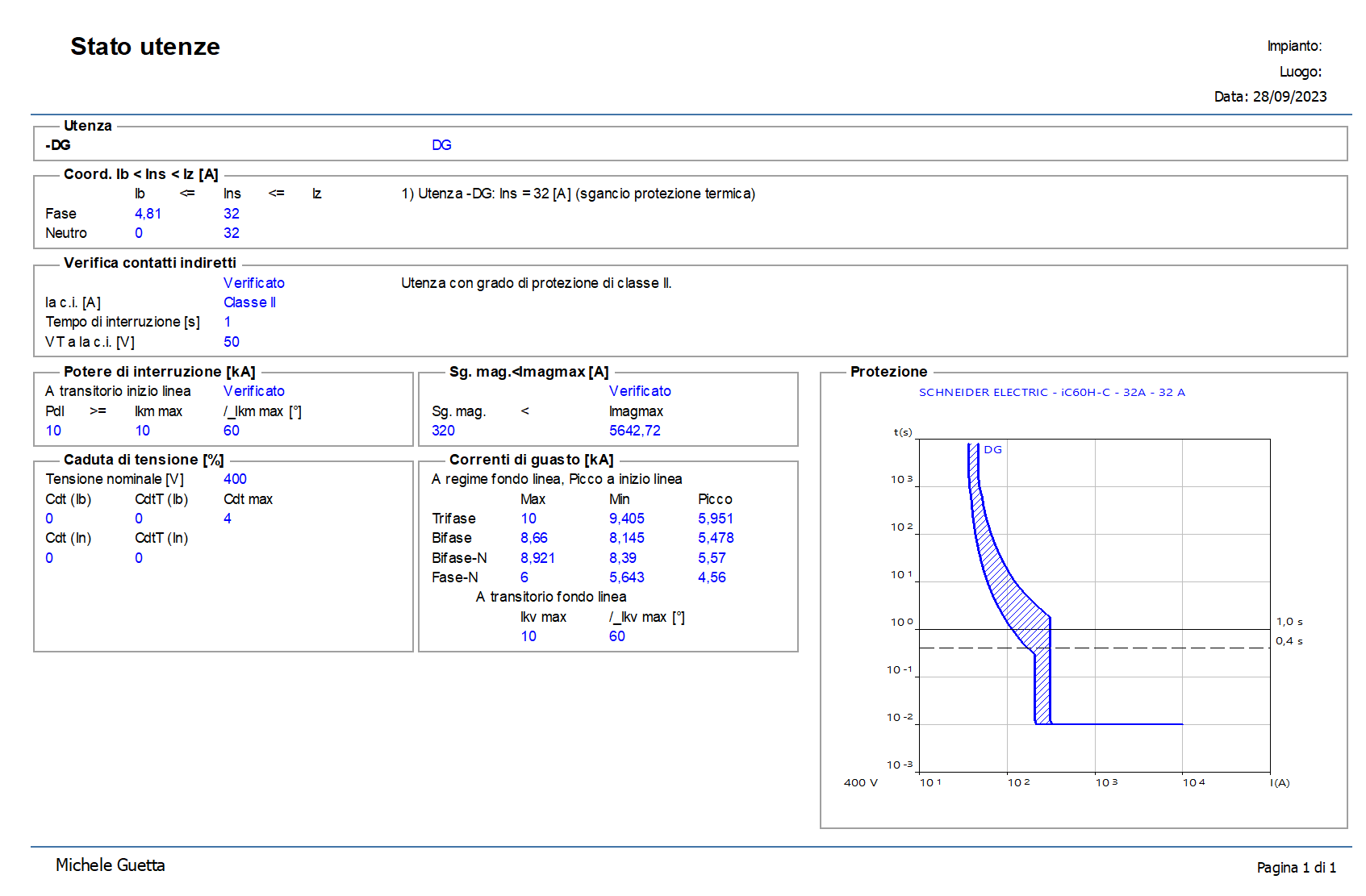Click the Utenza -DG Ins = 32 [A] note
The width and height of the screenshot is (1366, 896).
point(578,194)
